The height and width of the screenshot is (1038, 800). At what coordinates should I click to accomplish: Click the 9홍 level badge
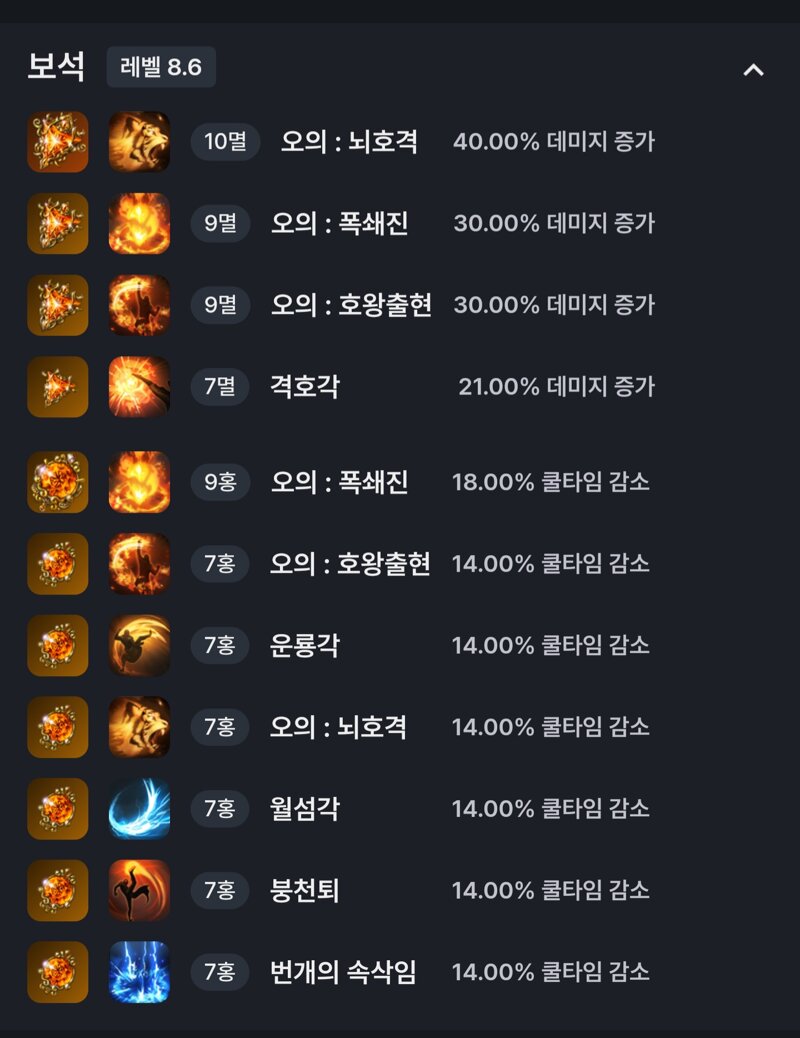[220, 481]
